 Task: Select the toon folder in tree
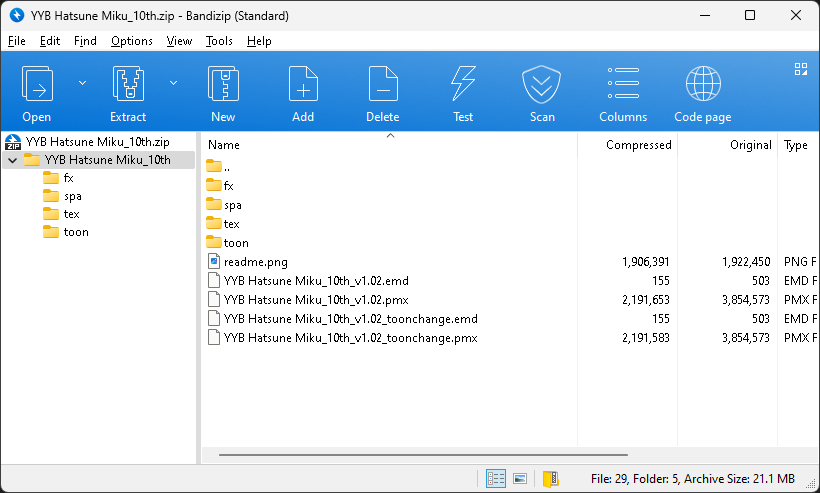point(76,232)
